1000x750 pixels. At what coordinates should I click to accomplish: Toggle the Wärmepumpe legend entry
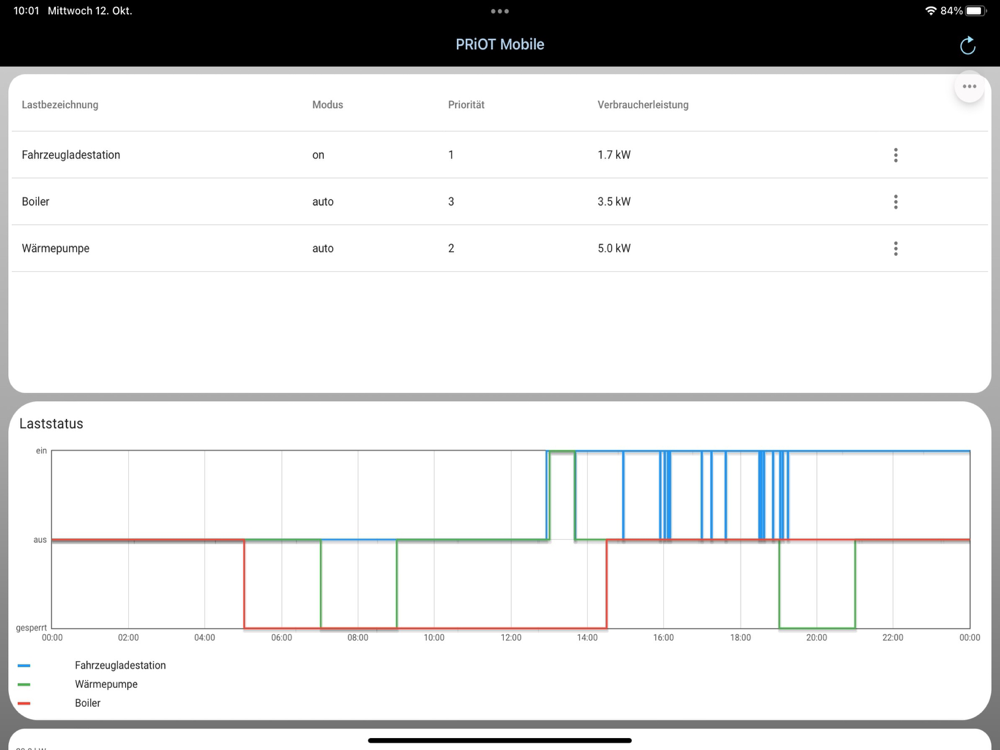tap(106, 684)
